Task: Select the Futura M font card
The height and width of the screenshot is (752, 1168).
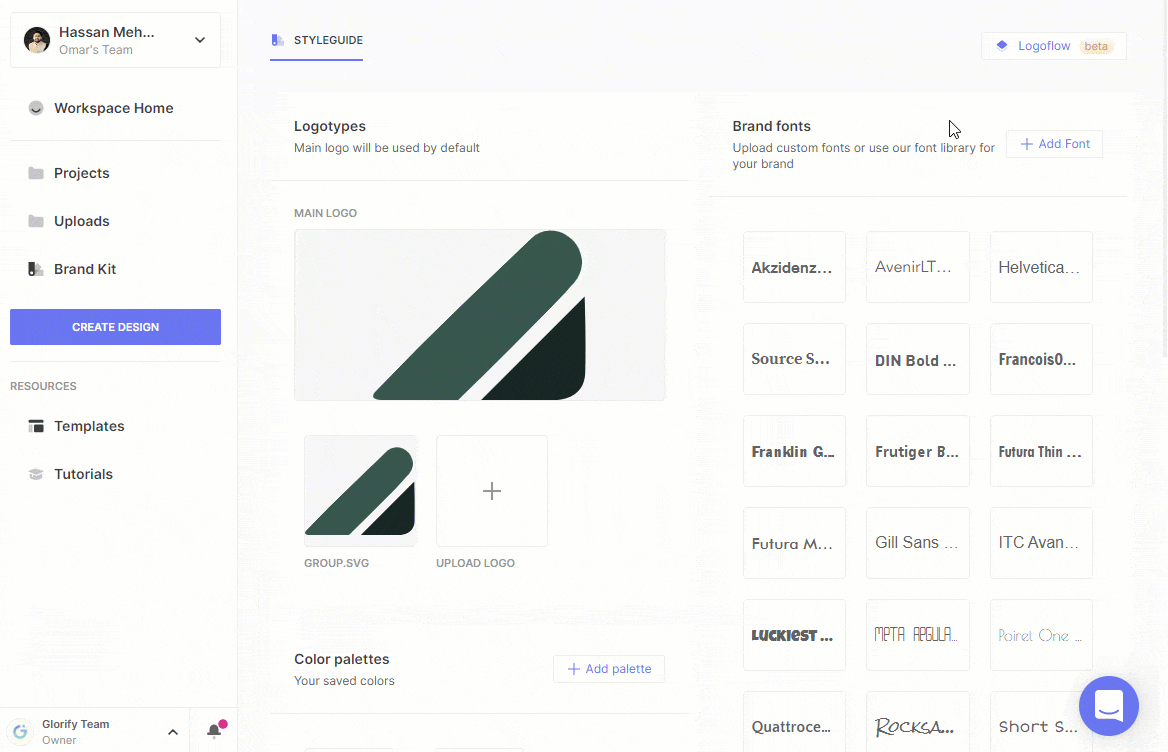Action: coord(794,543)
